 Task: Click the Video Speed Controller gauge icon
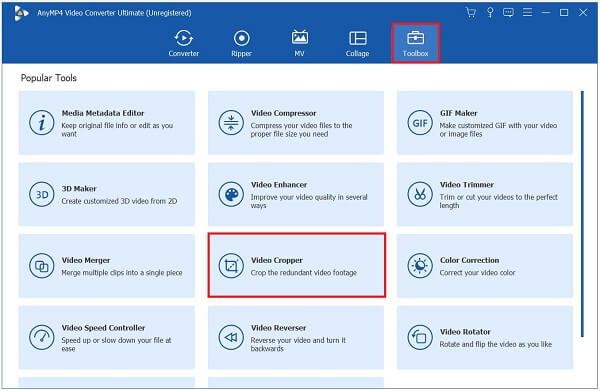point(41,337)
